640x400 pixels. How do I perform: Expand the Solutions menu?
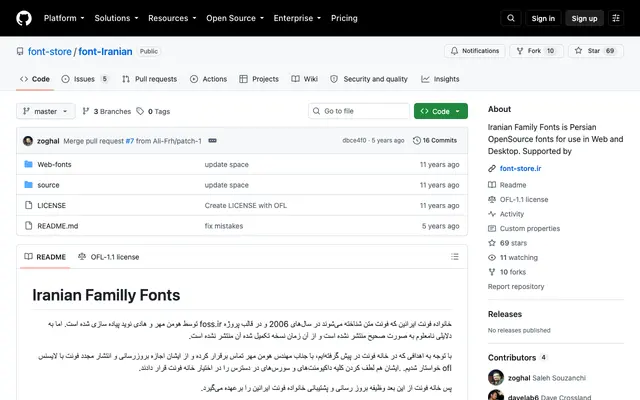click(x=116, y=18)
